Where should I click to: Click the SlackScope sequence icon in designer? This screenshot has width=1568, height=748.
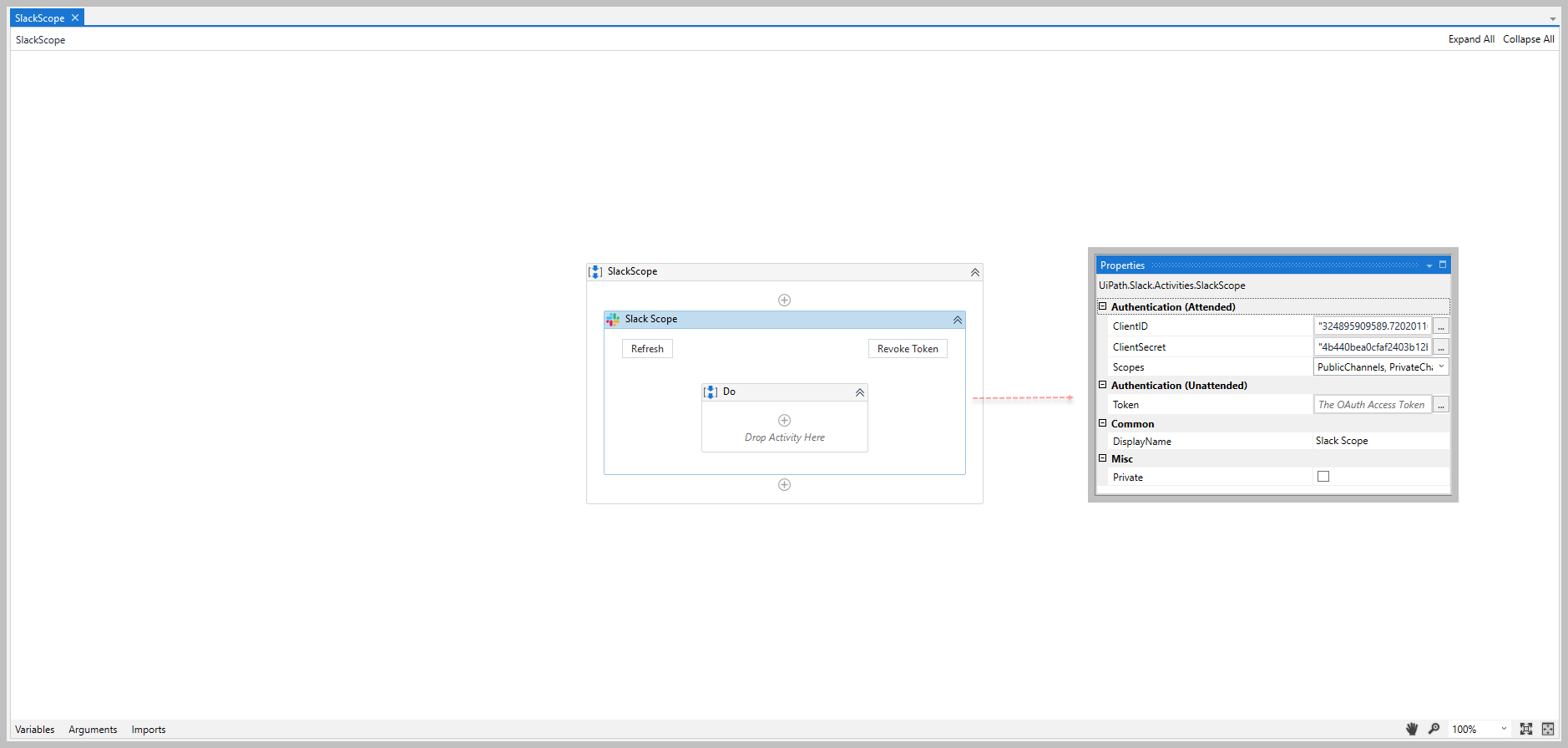(595, 271)
